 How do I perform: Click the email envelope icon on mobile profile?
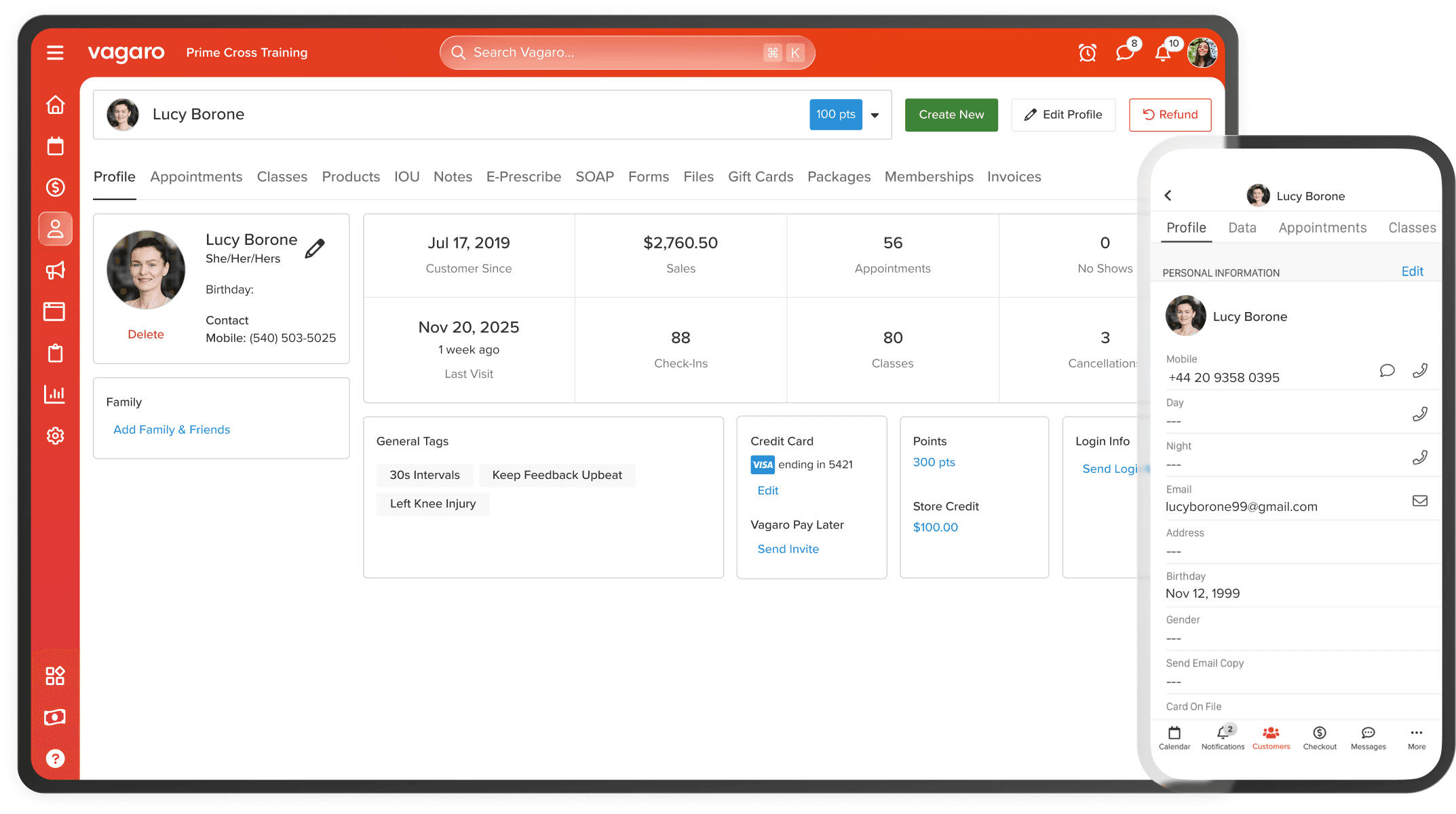[1419, 501]
